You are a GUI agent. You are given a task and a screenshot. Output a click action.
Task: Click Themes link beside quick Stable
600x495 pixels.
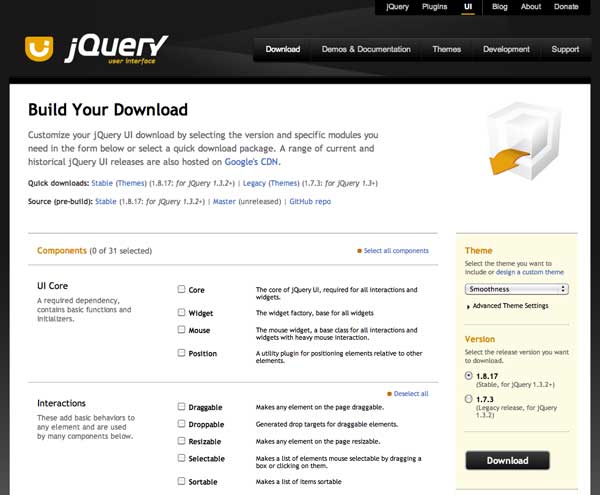click(x=131, y=183)
